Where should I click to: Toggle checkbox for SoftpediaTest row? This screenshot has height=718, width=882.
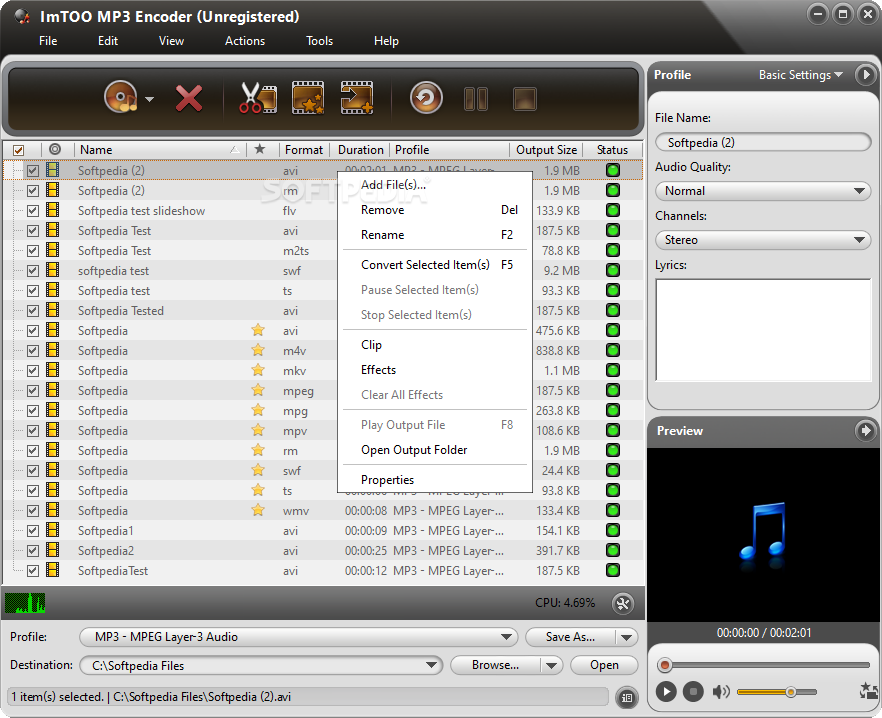pyautogui.click(x=33, y=571)
